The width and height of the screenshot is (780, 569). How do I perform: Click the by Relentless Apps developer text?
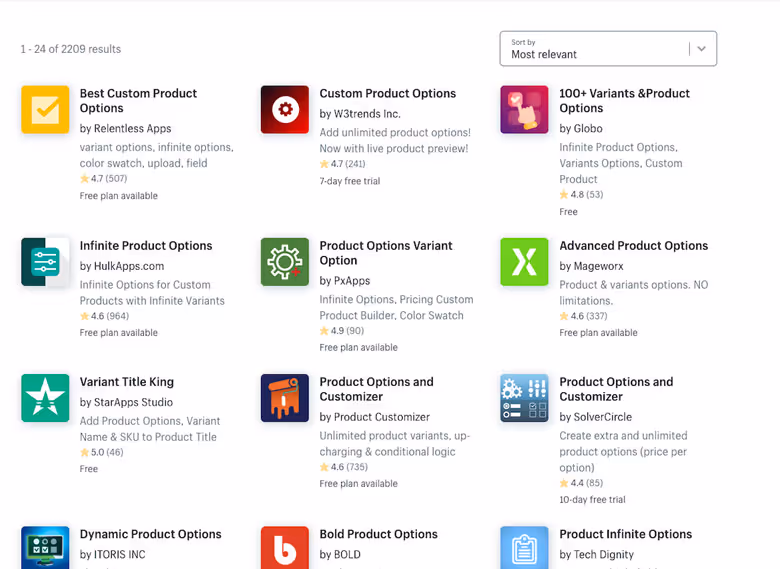[x=125, y=128]
